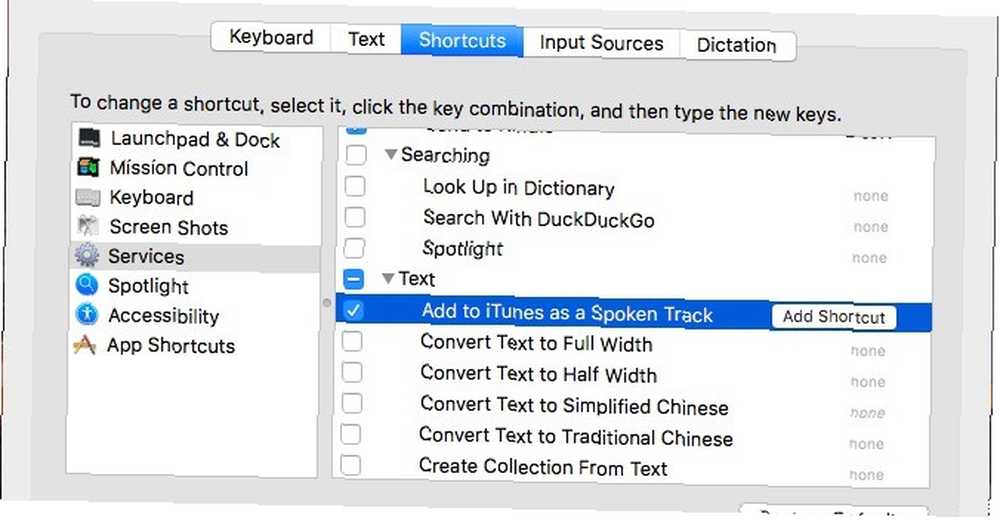Enable Look Up in Dictionary checkbox

355,186
